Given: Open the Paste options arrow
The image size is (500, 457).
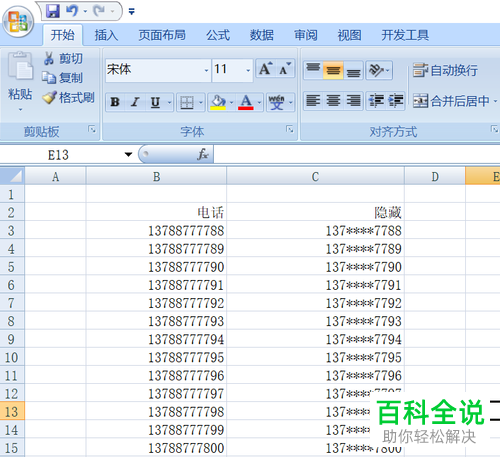Looking at the screenshot, I should tap(20, 109).
